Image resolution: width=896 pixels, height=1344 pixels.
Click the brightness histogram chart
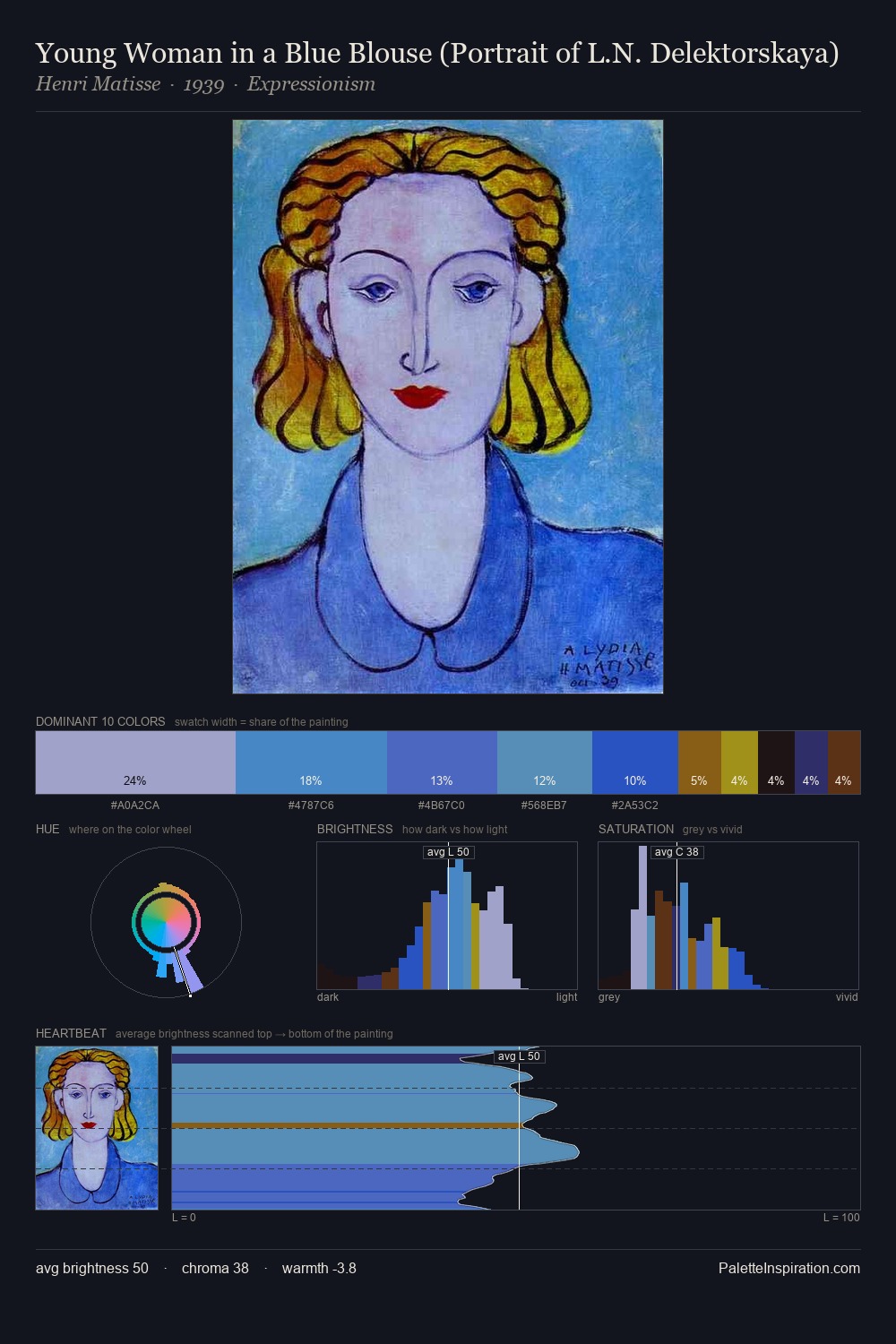point(447,916)
